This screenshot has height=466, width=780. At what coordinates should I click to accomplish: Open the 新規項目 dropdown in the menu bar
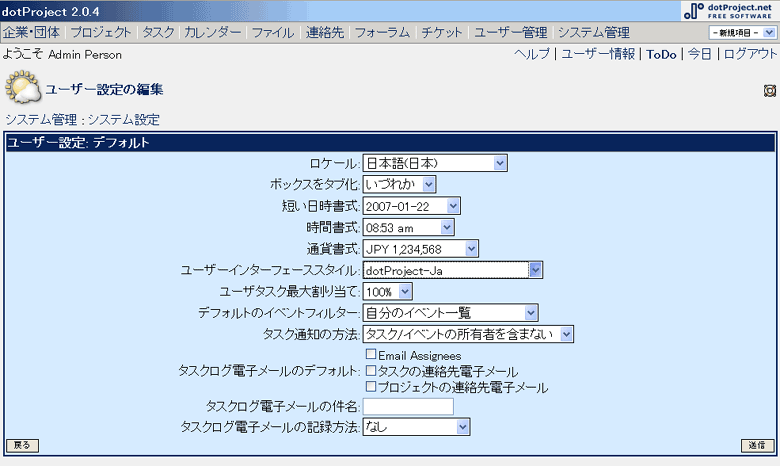point(742,33)
